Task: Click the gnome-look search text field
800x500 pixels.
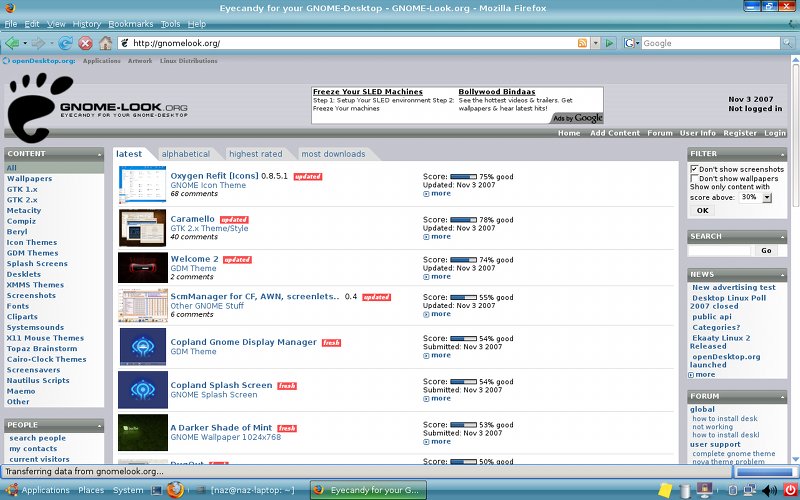Action: pos(719,251)
